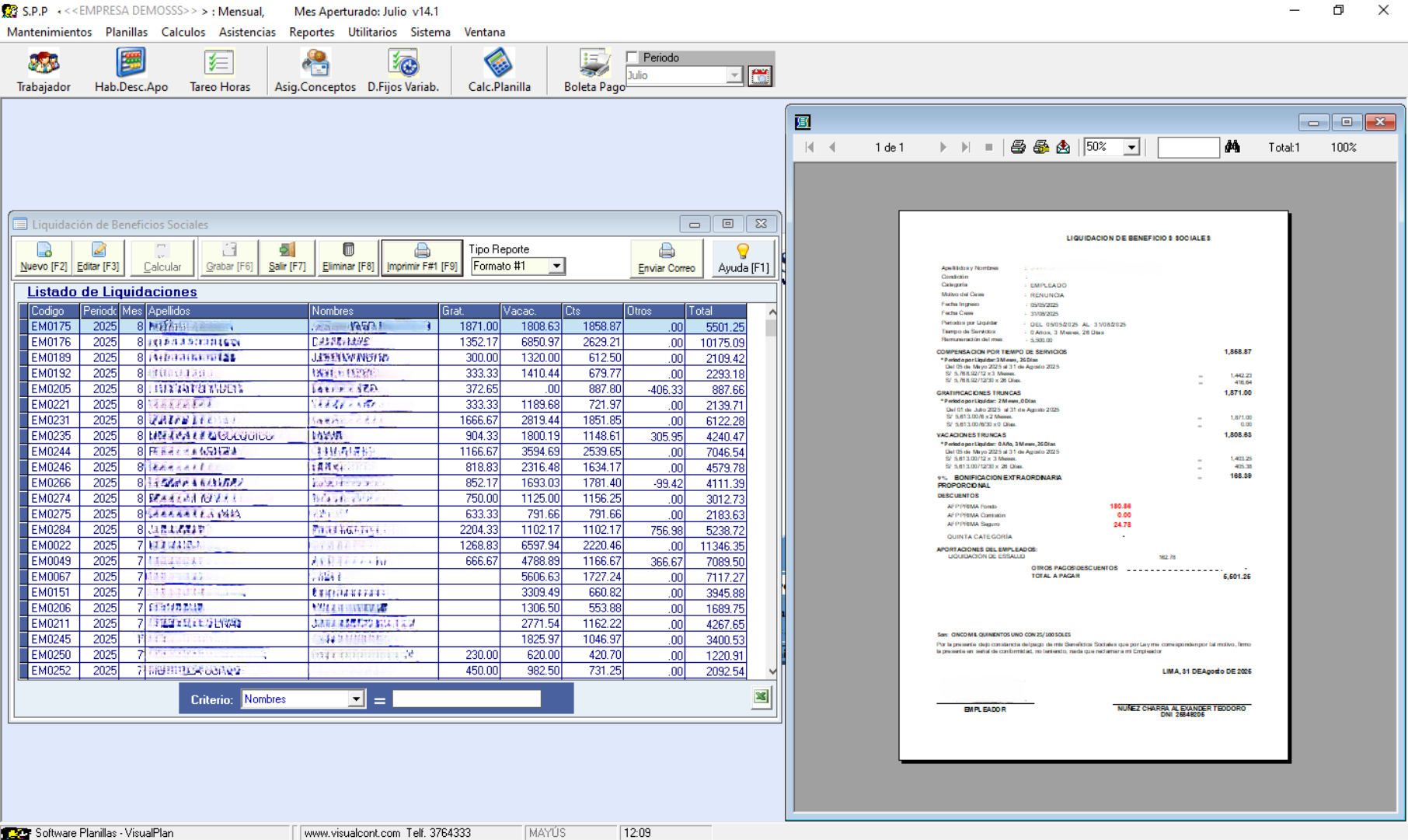The image size is (1408, 840).
Task: Expand Tipo Reporte Formato #1 dropdown
Action: [556, 266]
